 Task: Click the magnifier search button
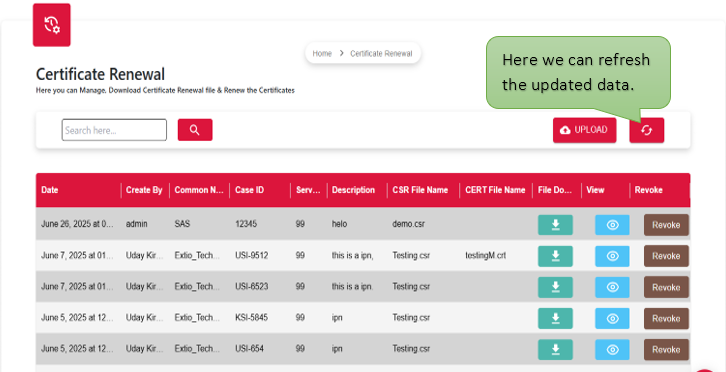(x=195, y=130)
